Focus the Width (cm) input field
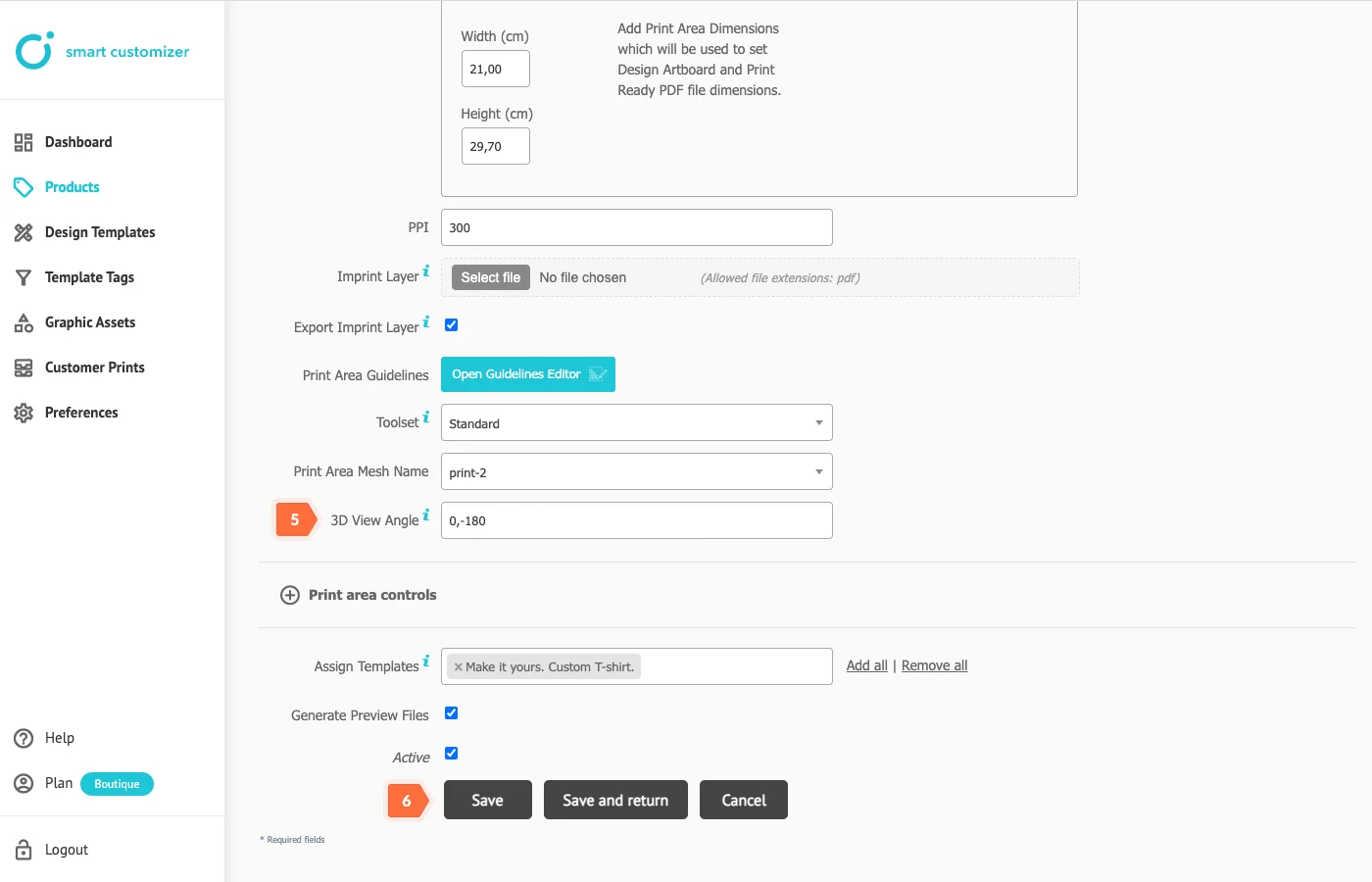The width and height of the screenshot is (1372, 882). pos(496,69)
